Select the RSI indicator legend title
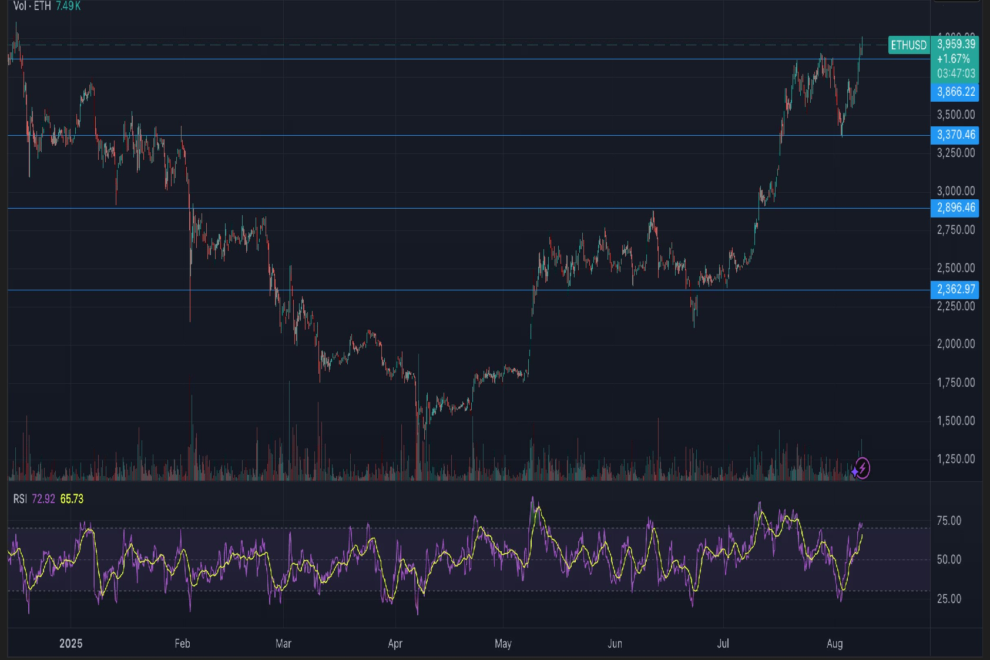This screenshot has height=660, width=990. 18,497
